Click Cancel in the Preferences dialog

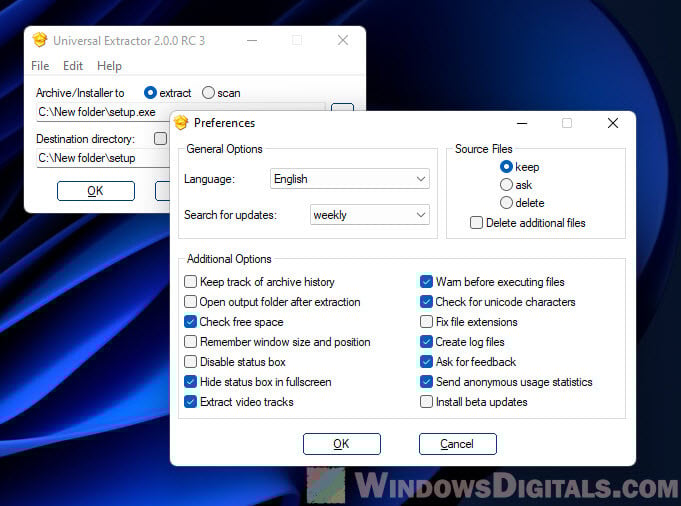[x=458, y=444]
